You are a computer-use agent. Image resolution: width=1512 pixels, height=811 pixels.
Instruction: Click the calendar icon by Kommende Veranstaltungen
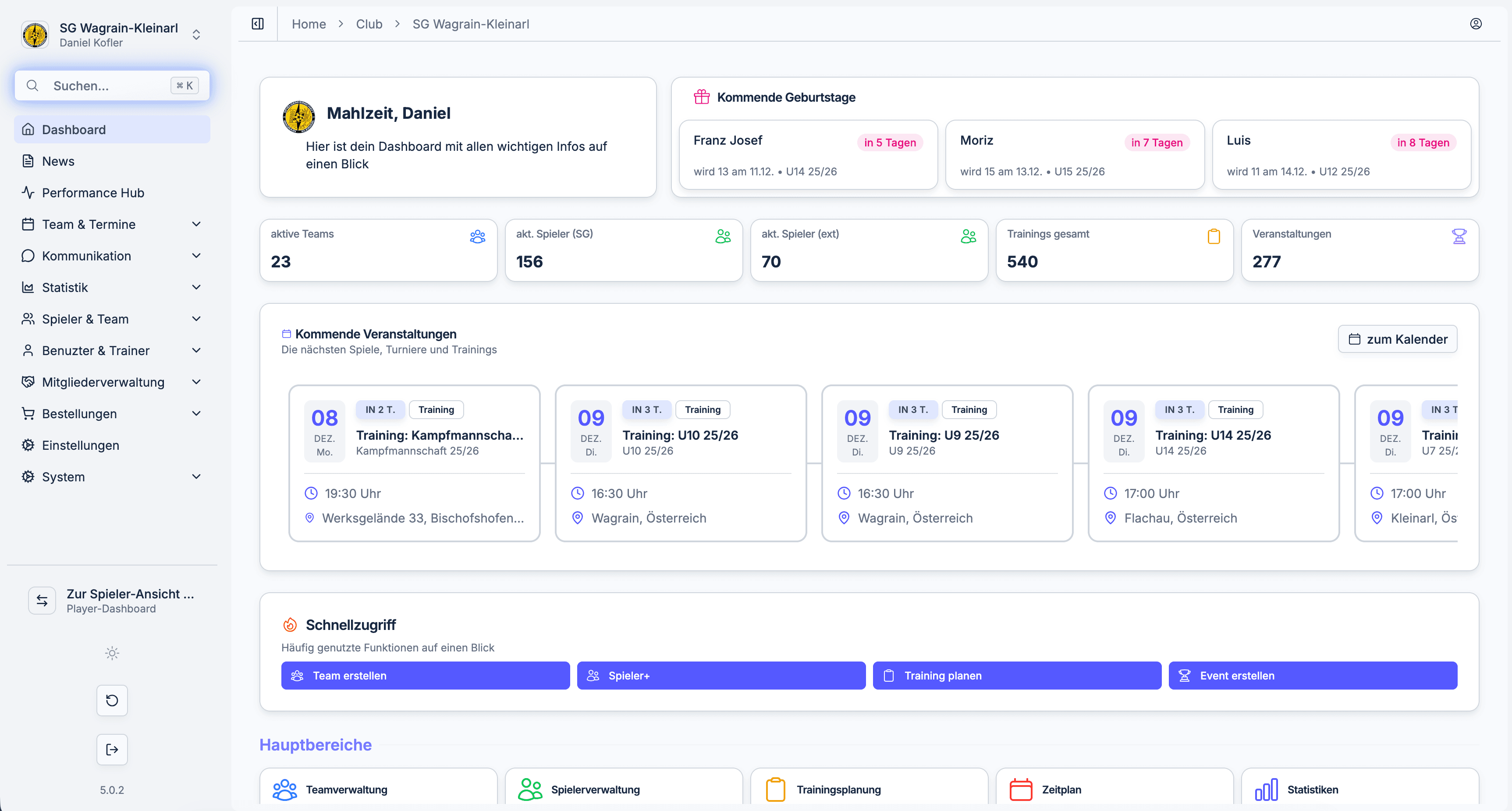coord(287,334)
